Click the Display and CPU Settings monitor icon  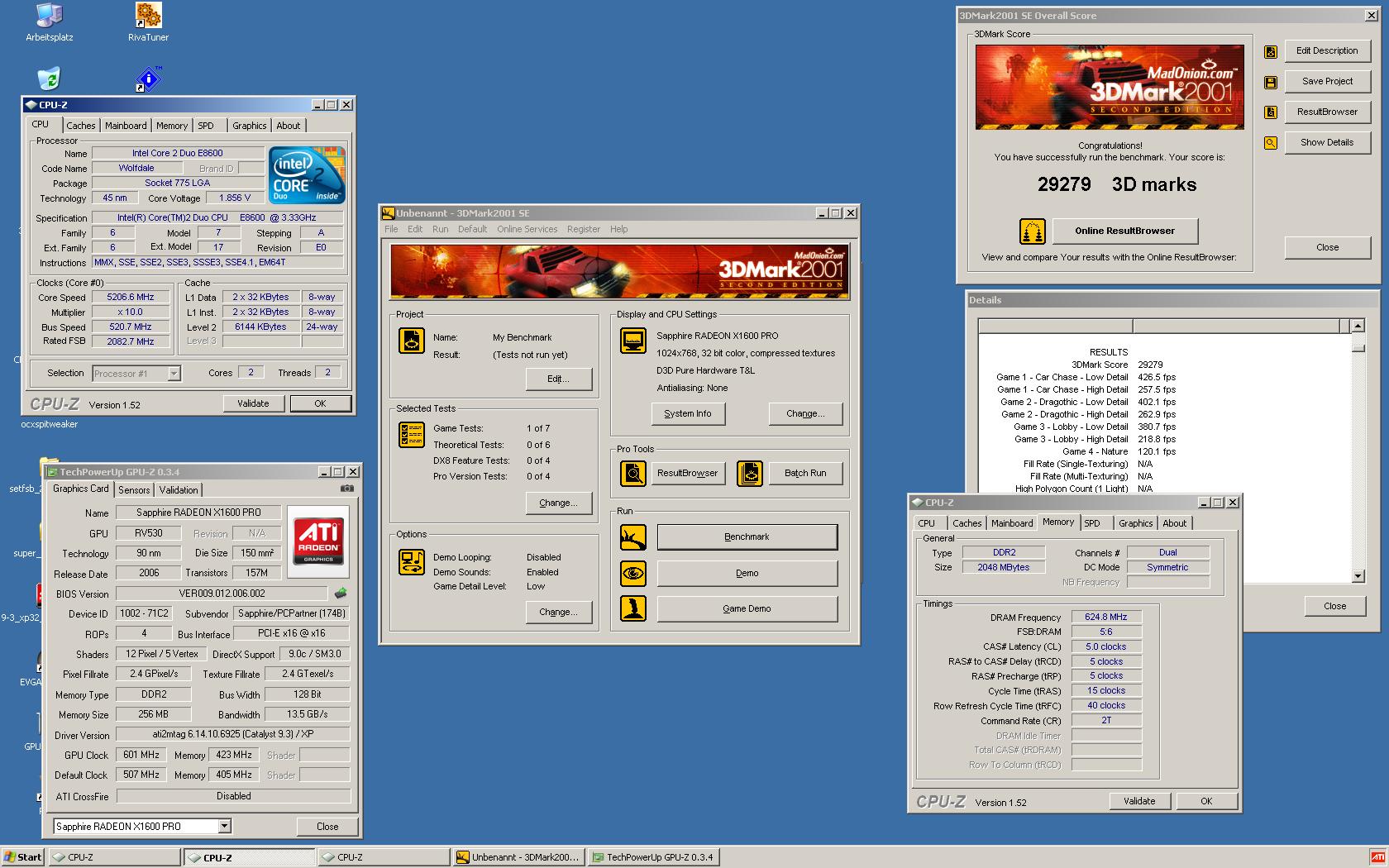coord(633,340)
